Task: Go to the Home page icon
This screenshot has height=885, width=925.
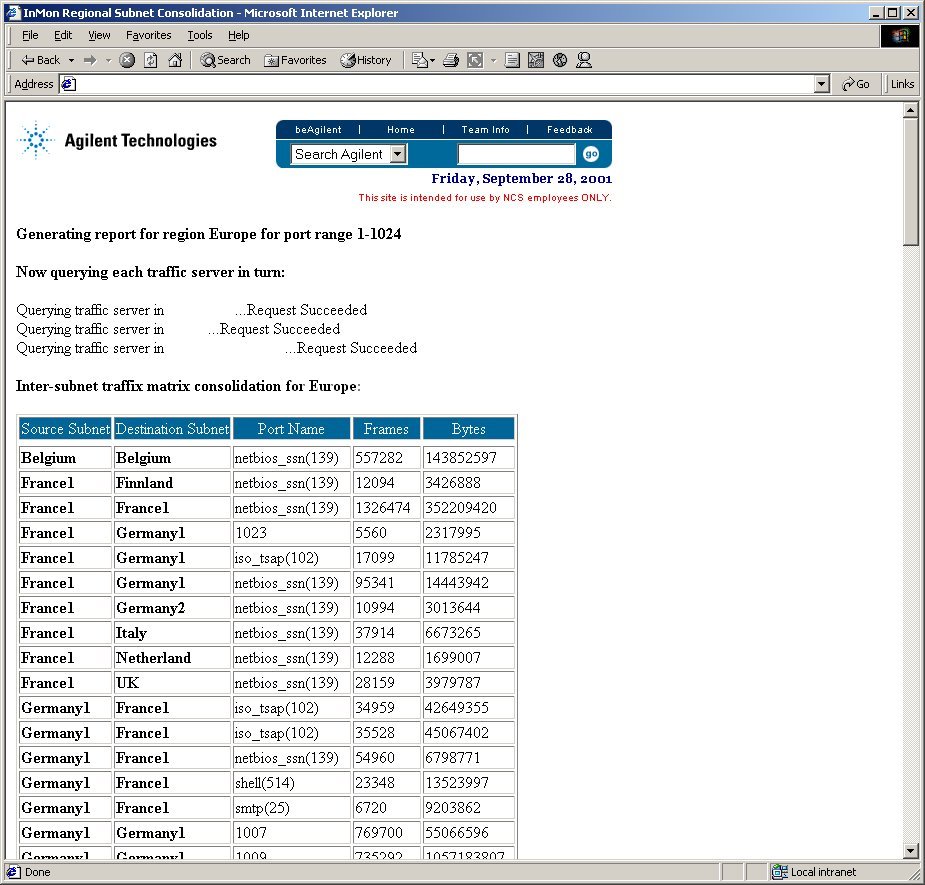Action: (175, 60)
